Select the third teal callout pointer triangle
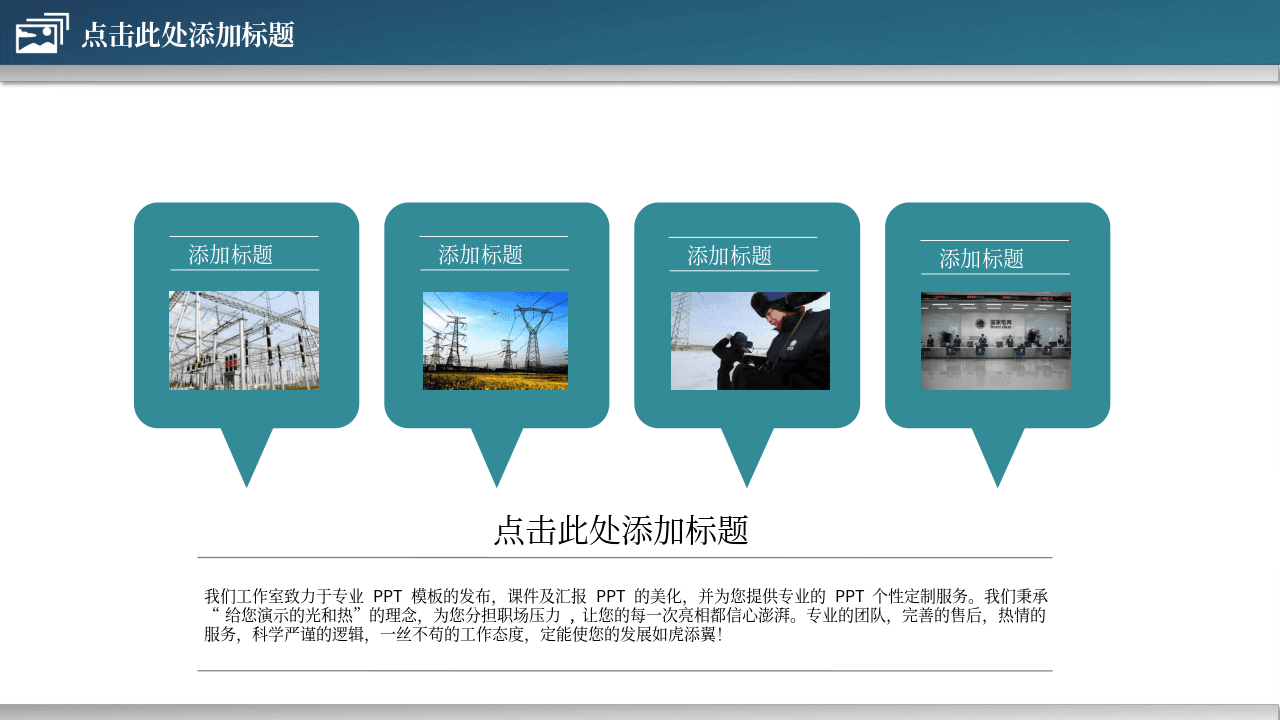 [x=747, y=457]
